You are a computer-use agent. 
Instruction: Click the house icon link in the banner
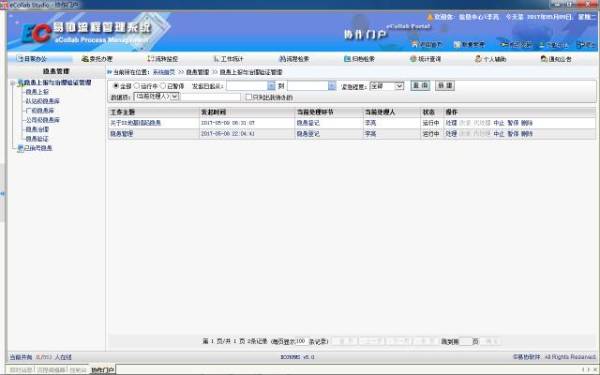pyautogui.click(x=415, y=44)
